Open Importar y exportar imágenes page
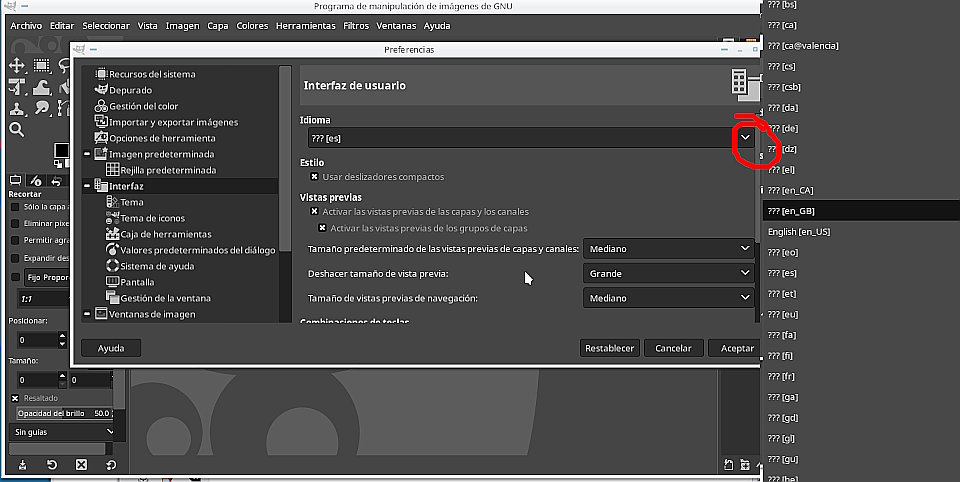960x482 pixels. coord(166,122)
